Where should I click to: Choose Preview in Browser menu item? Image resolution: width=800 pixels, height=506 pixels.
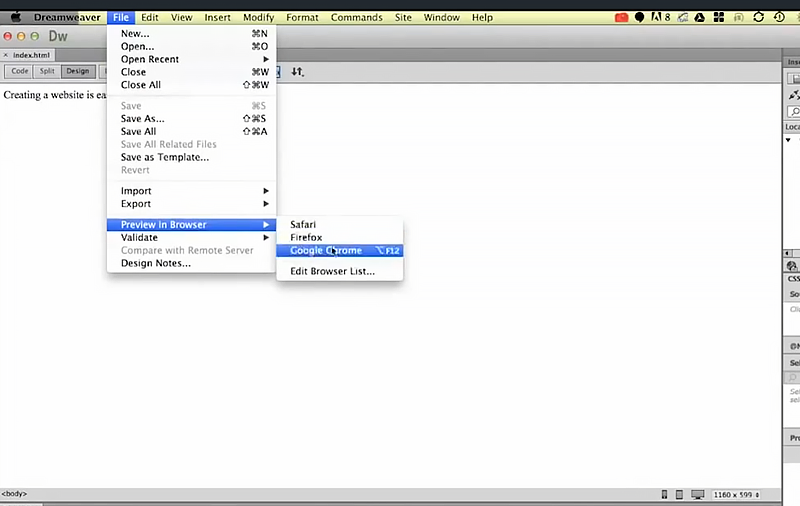192,224
